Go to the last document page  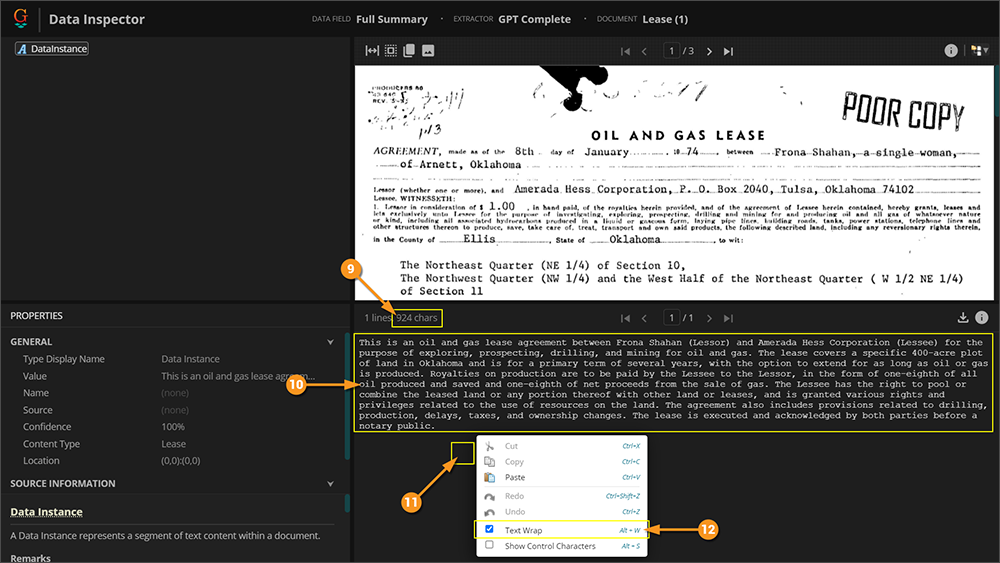(728, 51)
